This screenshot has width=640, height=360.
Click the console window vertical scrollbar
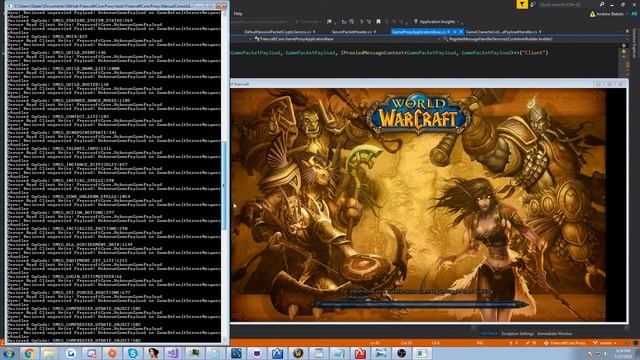point(224,176)
